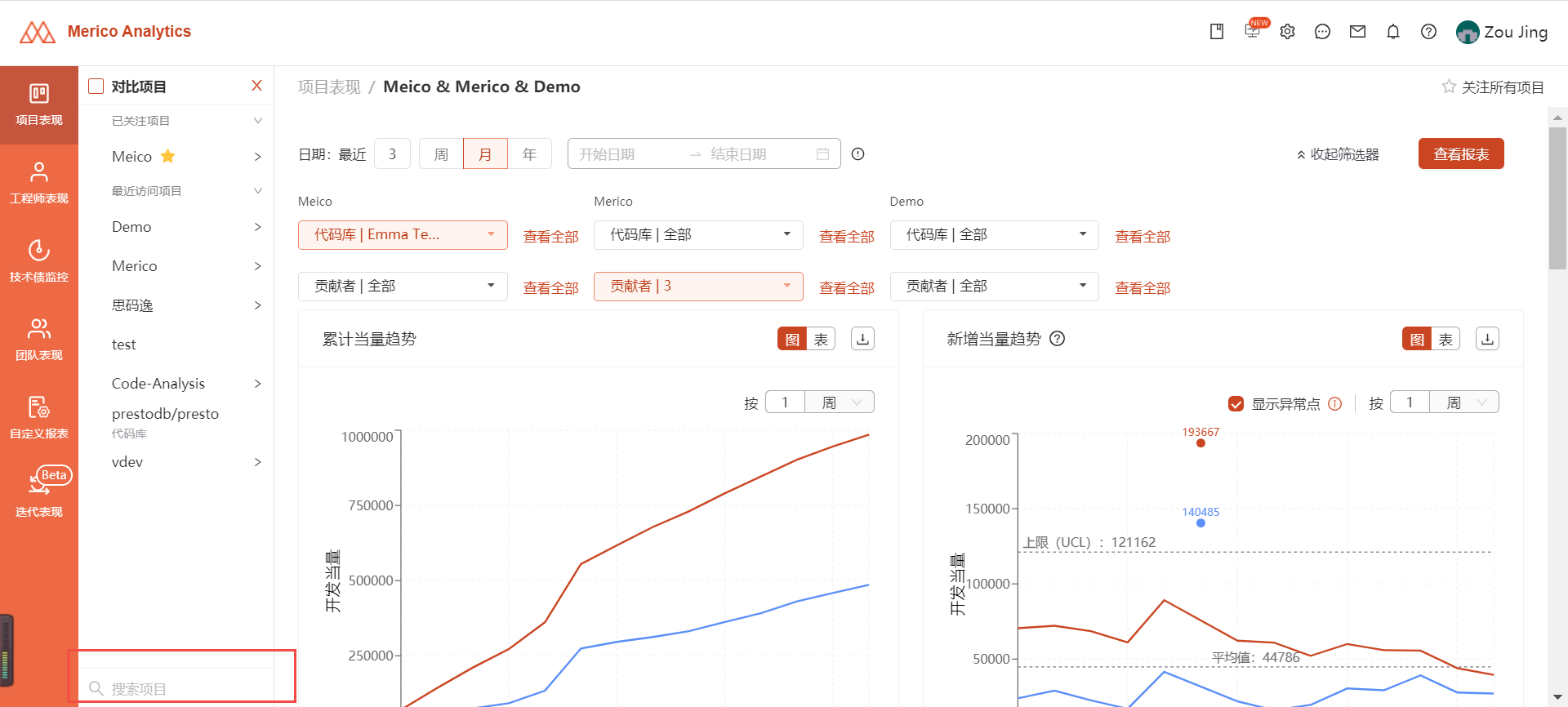Open the help question mark icon
Screen dimensions: 1568x707
click(x=1428, y=32)
